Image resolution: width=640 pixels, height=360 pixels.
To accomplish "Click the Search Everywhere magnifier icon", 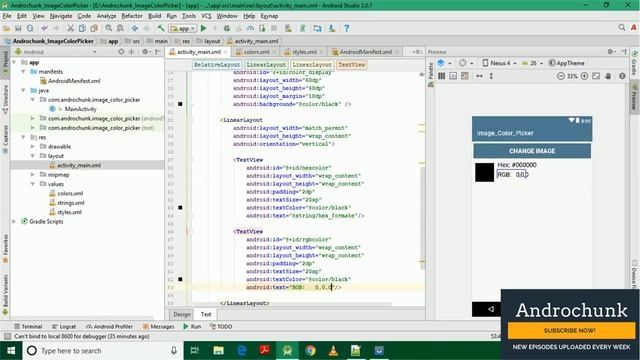I will pos(621,28).
